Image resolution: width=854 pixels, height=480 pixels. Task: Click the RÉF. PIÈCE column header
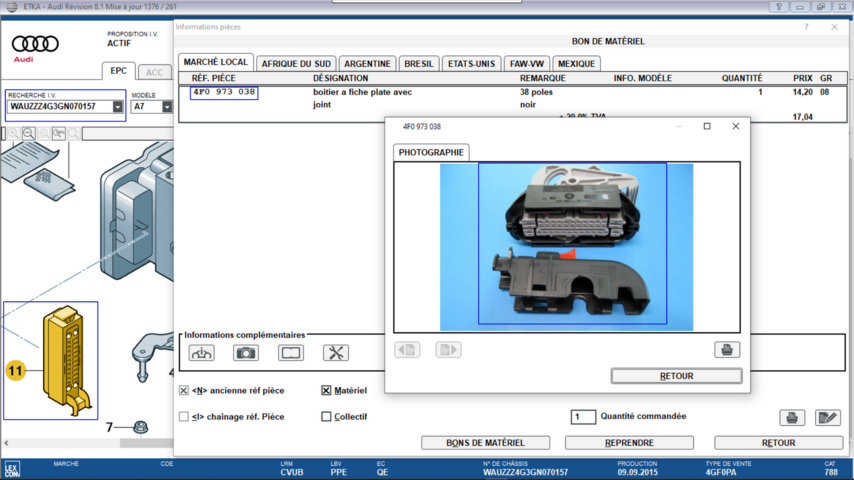click(214, 78)
